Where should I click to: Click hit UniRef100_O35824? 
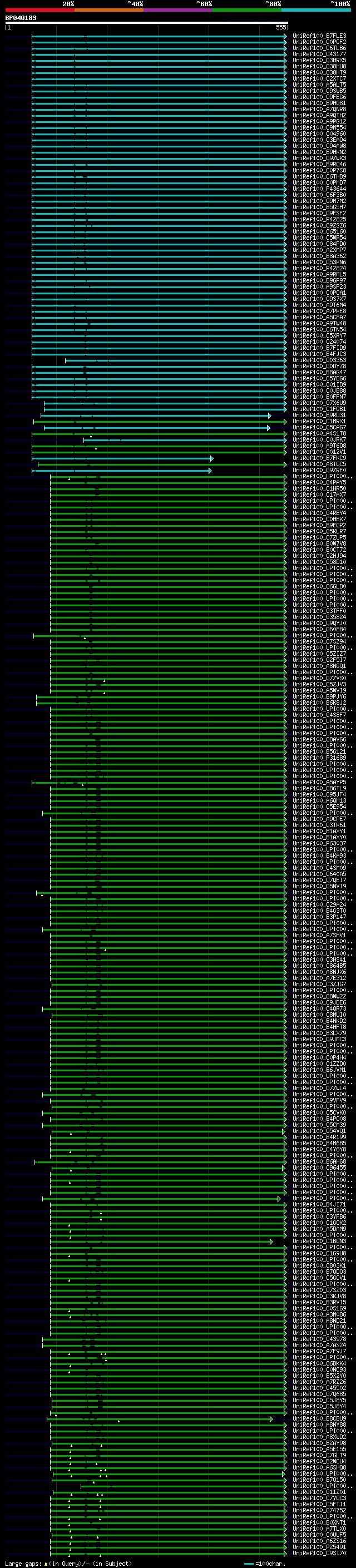[x=319, y=617]
